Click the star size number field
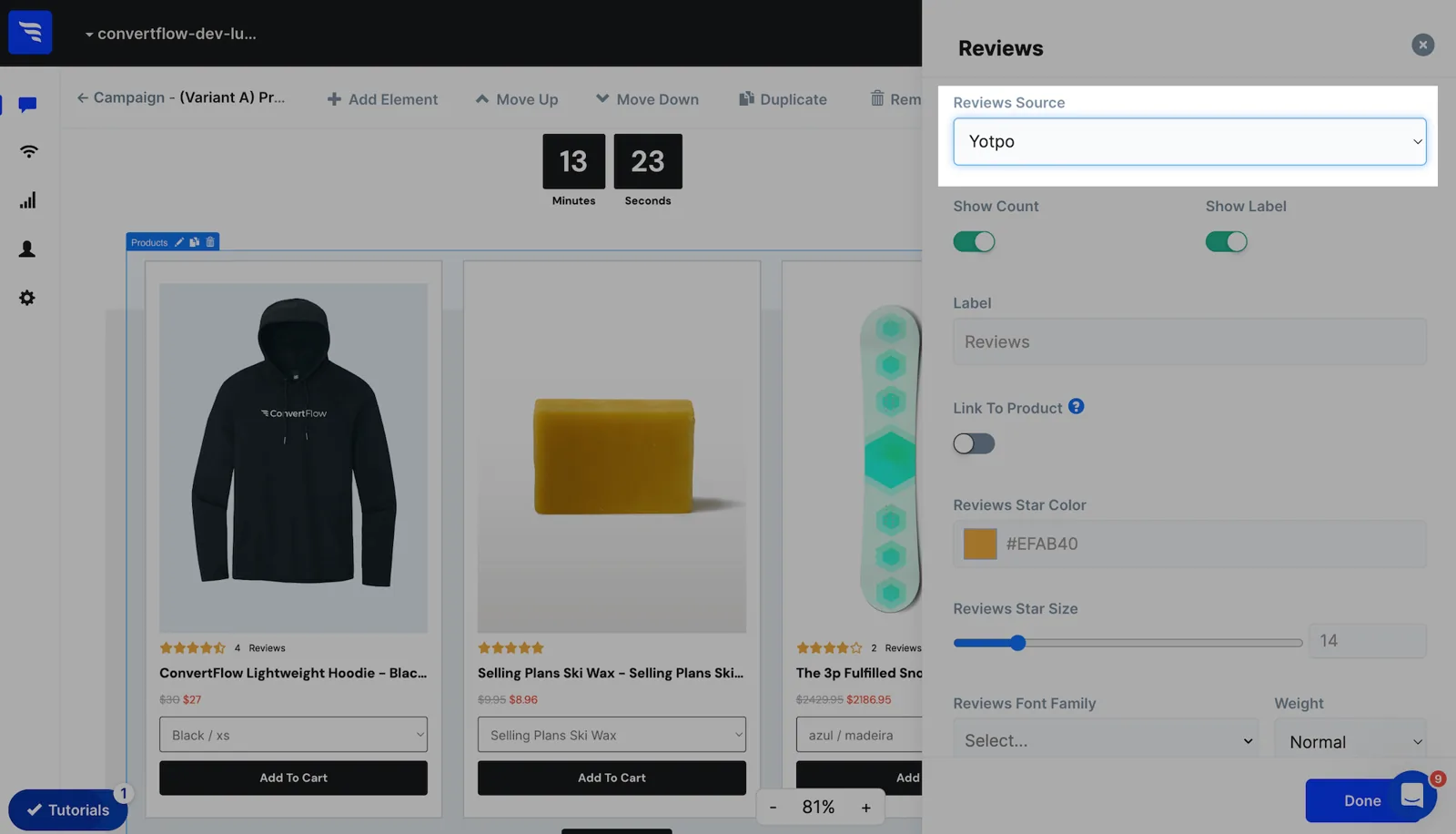 coord(1367,640)
